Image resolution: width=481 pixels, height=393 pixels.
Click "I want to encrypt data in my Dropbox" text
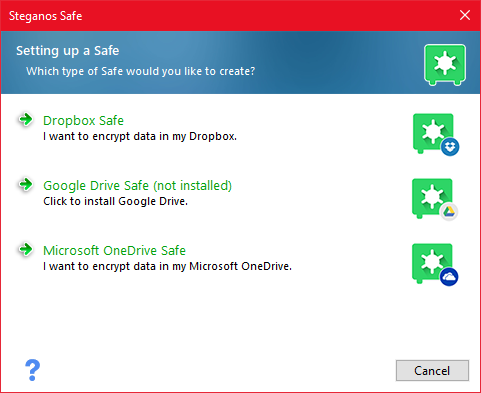pos(140,136)
